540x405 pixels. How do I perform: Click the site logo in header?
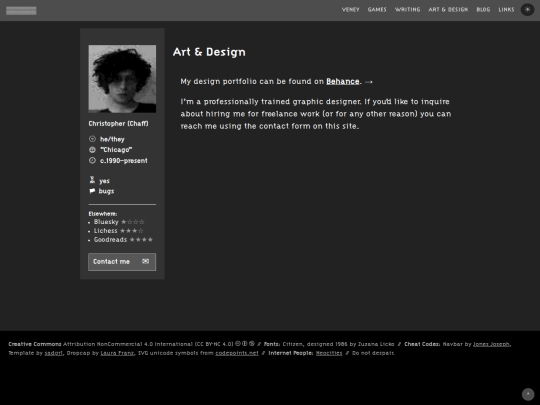tap(21, 11)
